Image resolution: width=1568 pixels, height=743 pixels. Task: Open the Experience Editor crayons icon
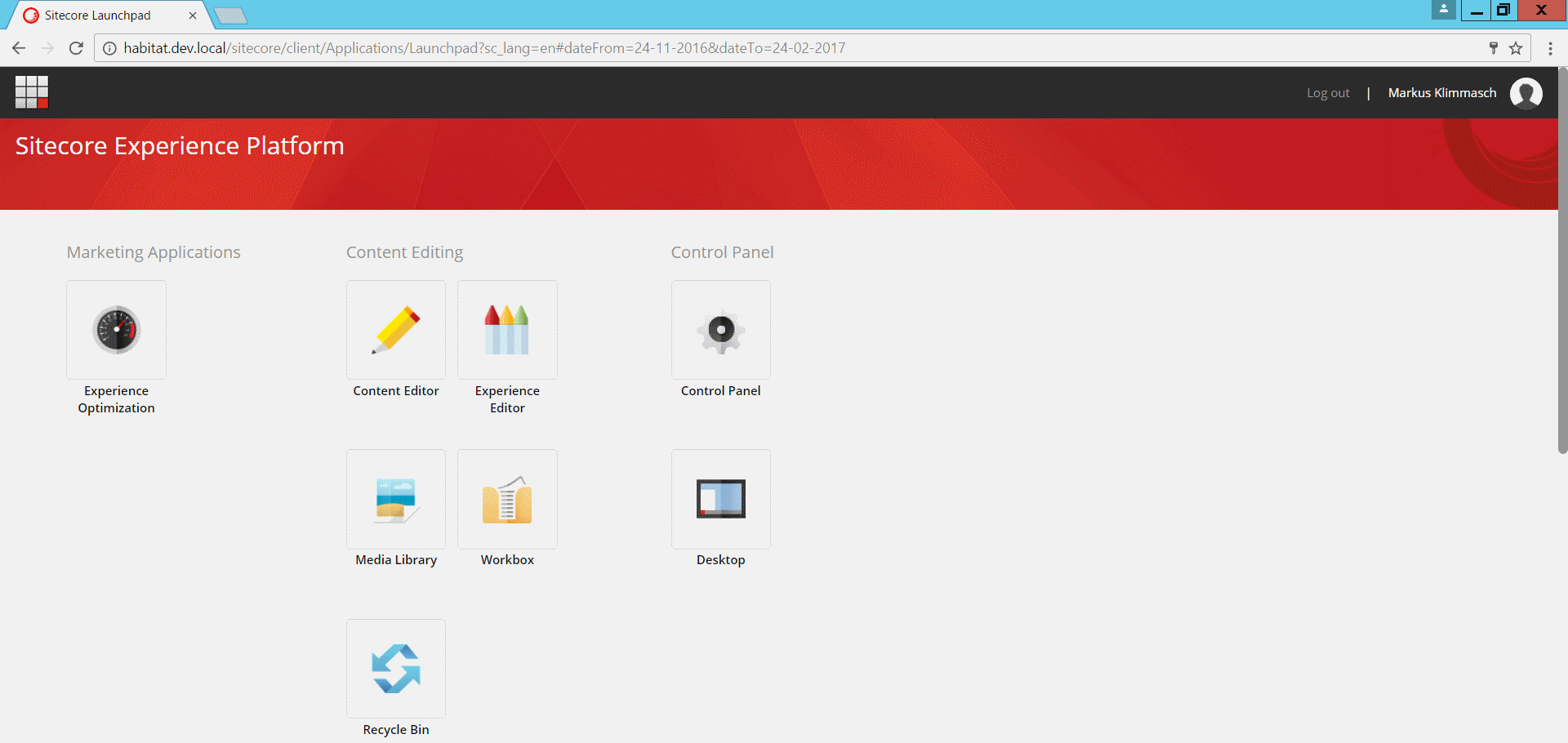click(x=507, y=330)
